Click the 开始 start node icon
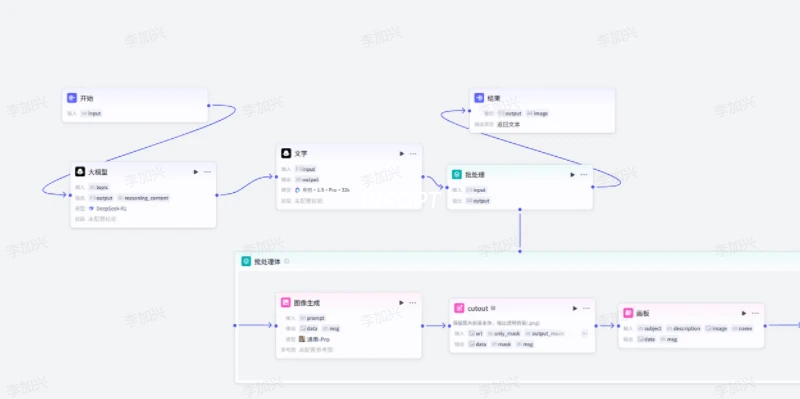 (x=72, y=98)
